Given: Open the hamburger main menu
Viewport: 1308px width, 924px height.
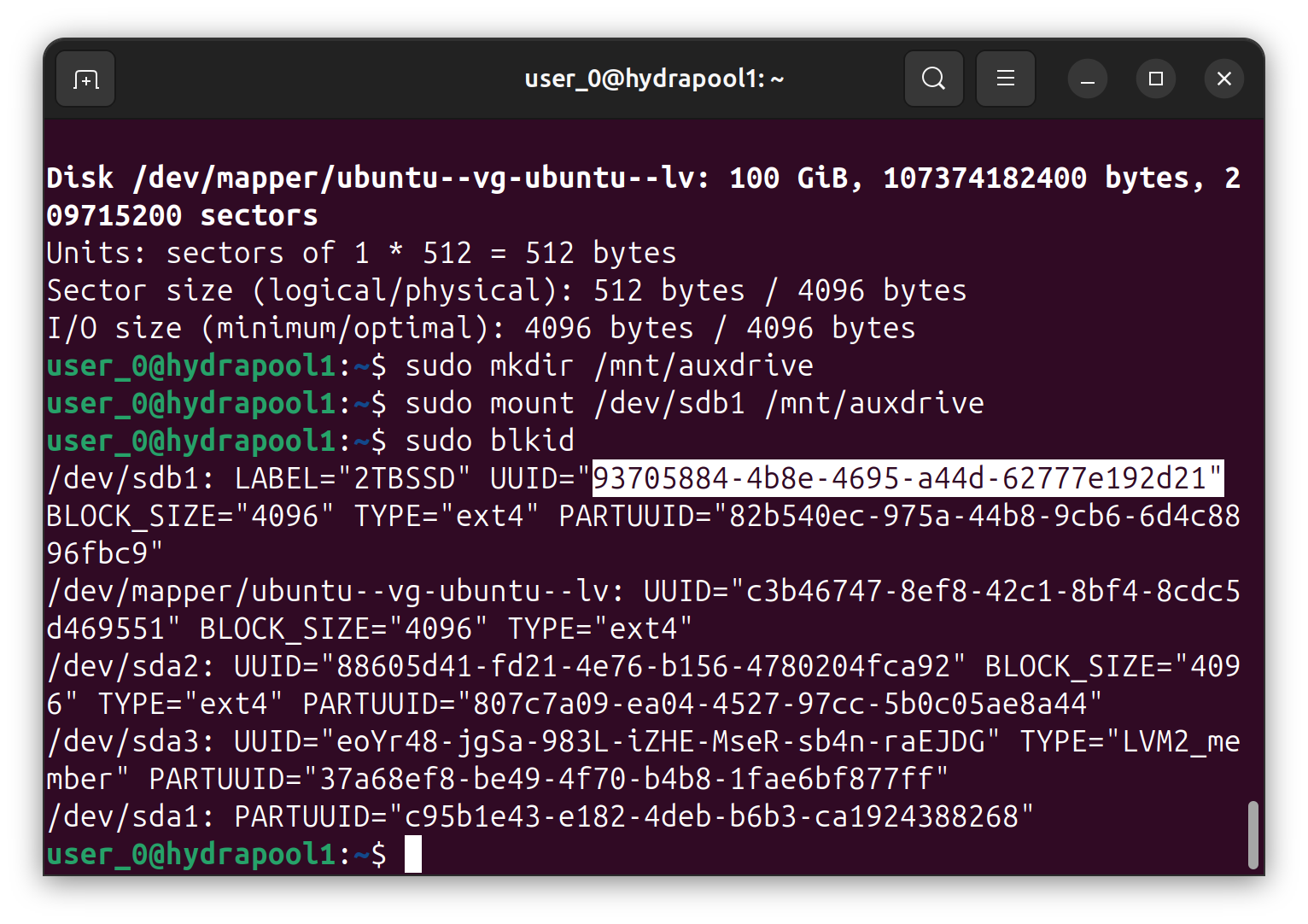Looking at the screenshot, I should click(x=1005, y=79).
